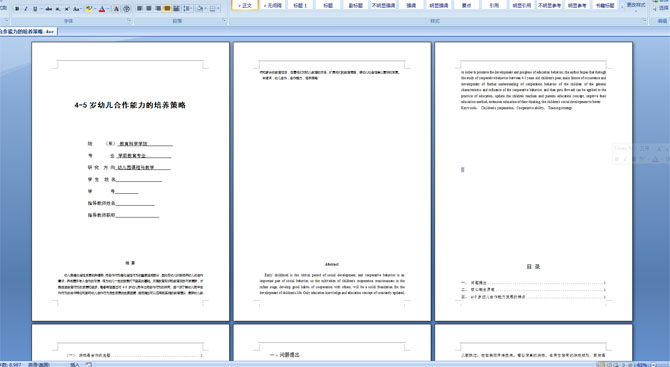Center align the paragraph

(x=149, y=9)
